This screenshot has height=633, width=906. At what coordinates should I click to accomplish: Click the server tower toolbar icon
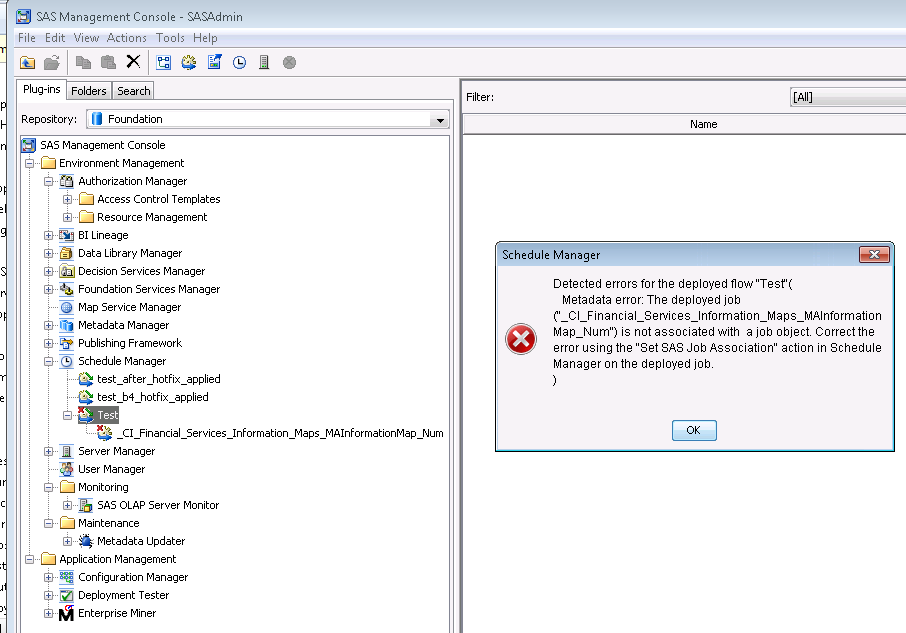coord(264,62)
